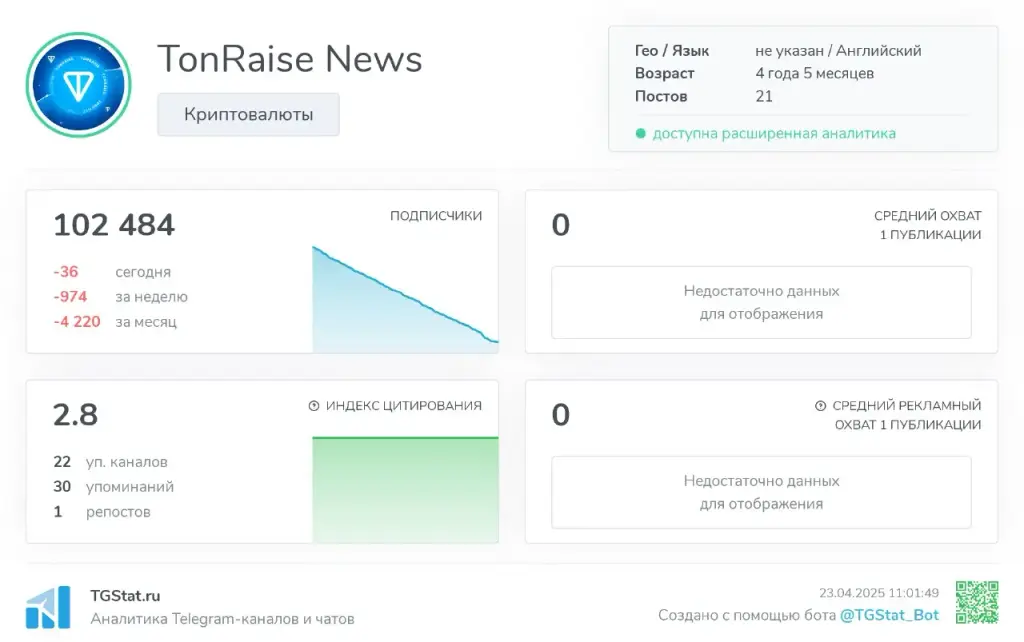The height and width of the screenshot is (642, 1024).
Task: Click the -974 за неделю stat
Action: (x=120, y=297)
